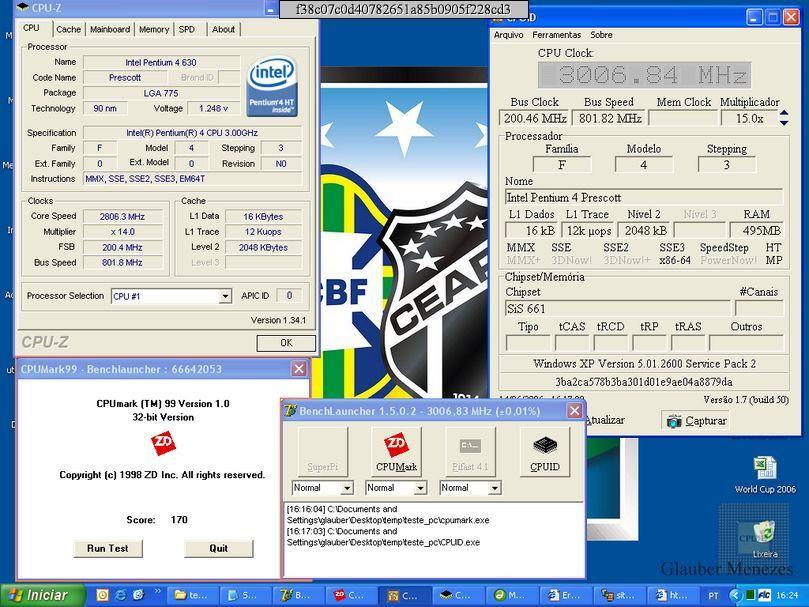The height and width of the screenshot is (607, 809).
Task: Open the Arquivo menu
Action: pyautogui.click(x=509, y=35)
